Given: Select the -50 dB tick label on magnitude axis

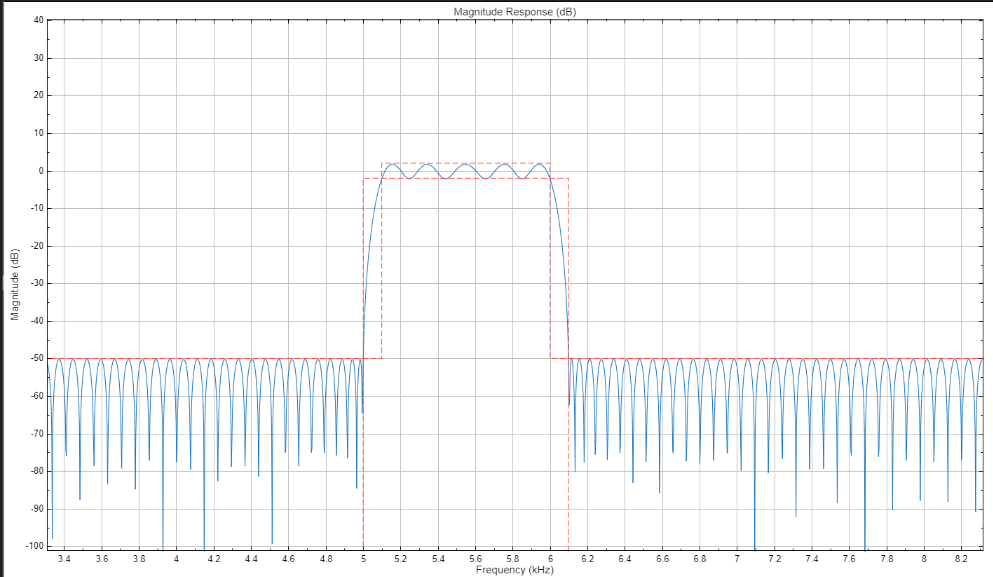Looking at the screenshot, I should tap(36, 358).
